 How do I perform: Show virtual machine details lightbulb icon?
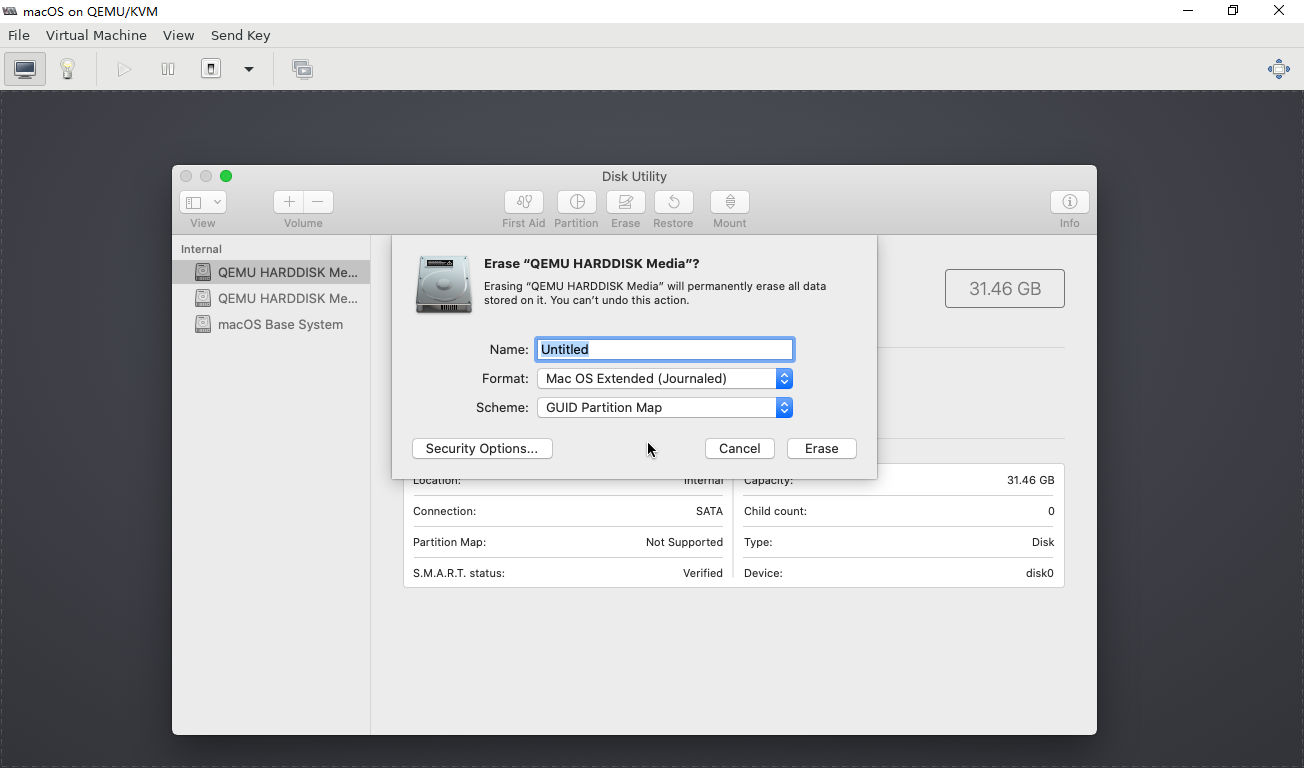point(67,69)
